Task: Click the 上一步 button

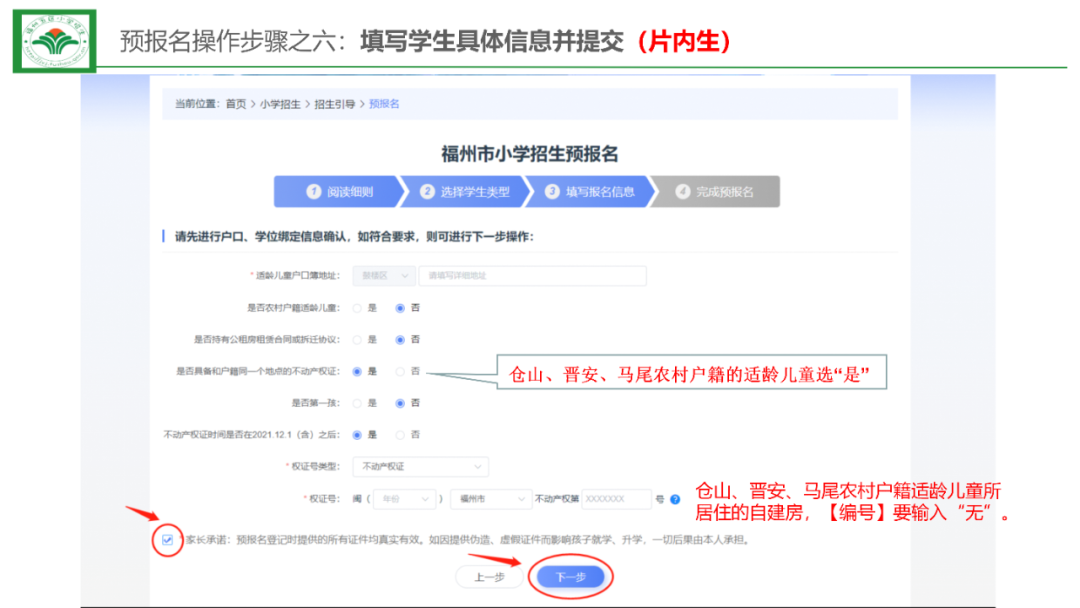Action: click(x=489, y=577)
